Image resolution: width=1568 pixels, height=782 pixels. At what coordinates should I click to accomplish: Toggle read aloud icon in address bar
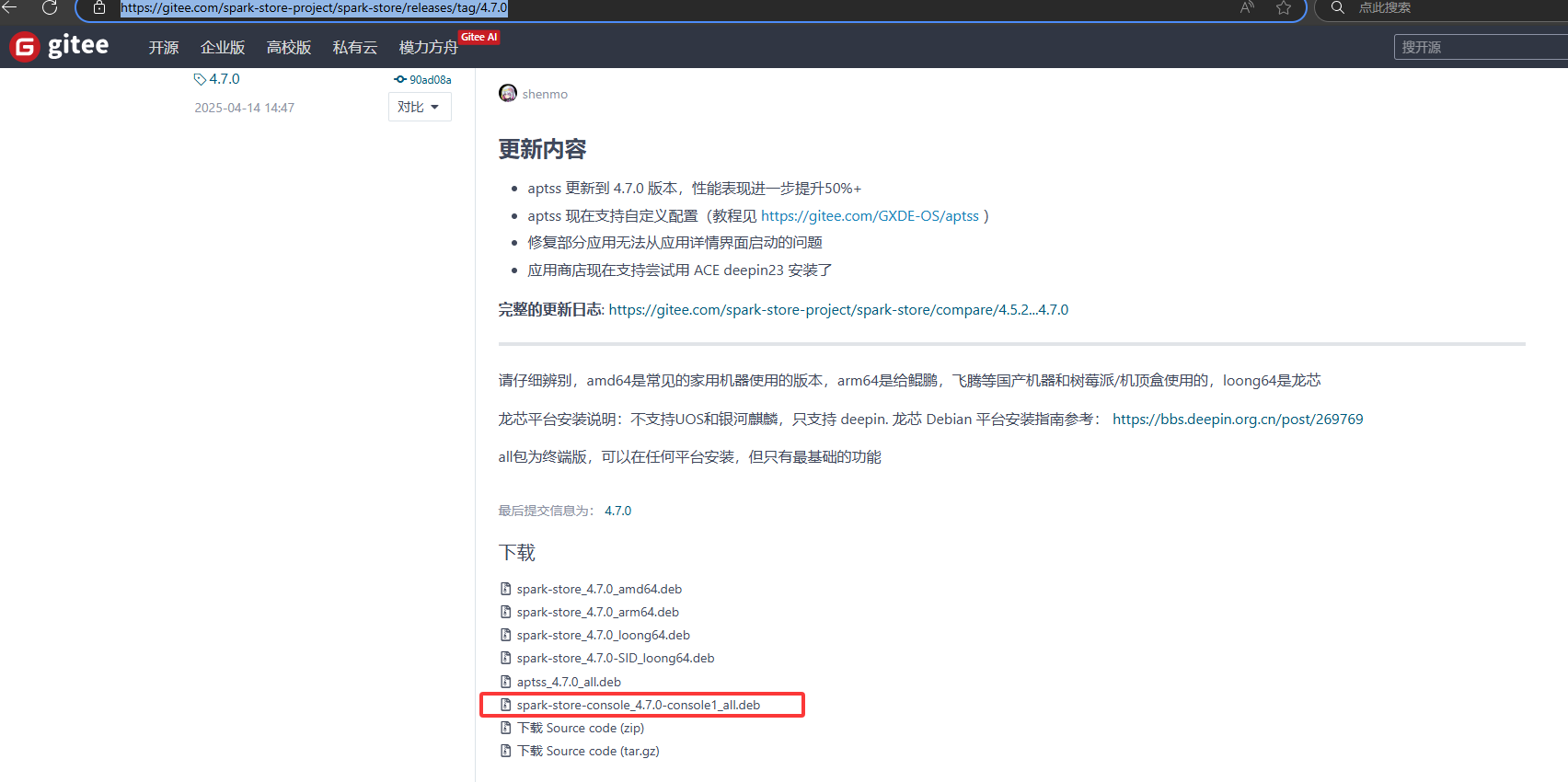[x=1247, y=7]
